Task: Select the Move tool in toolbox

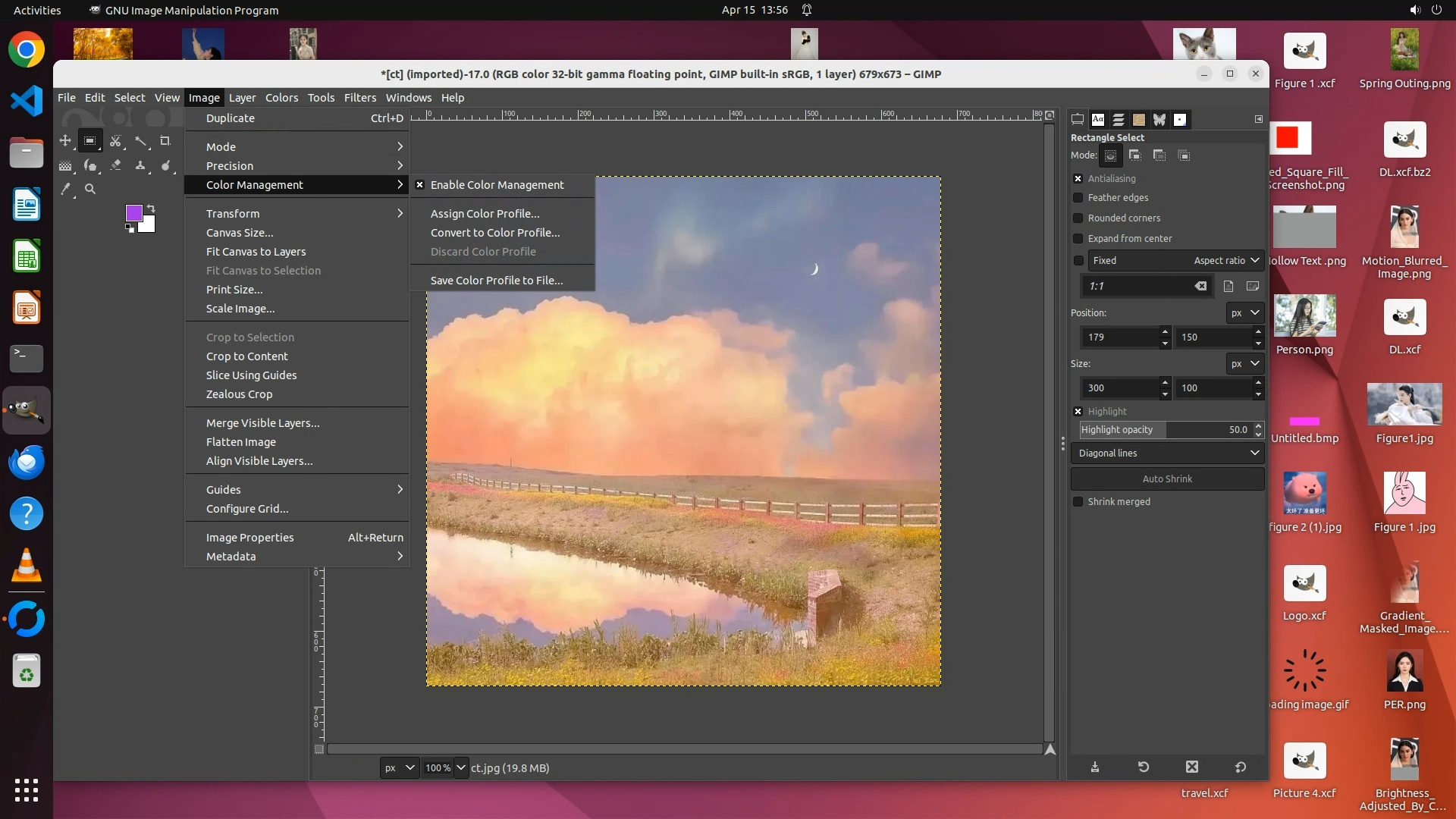Action: (x=65, y=141)
